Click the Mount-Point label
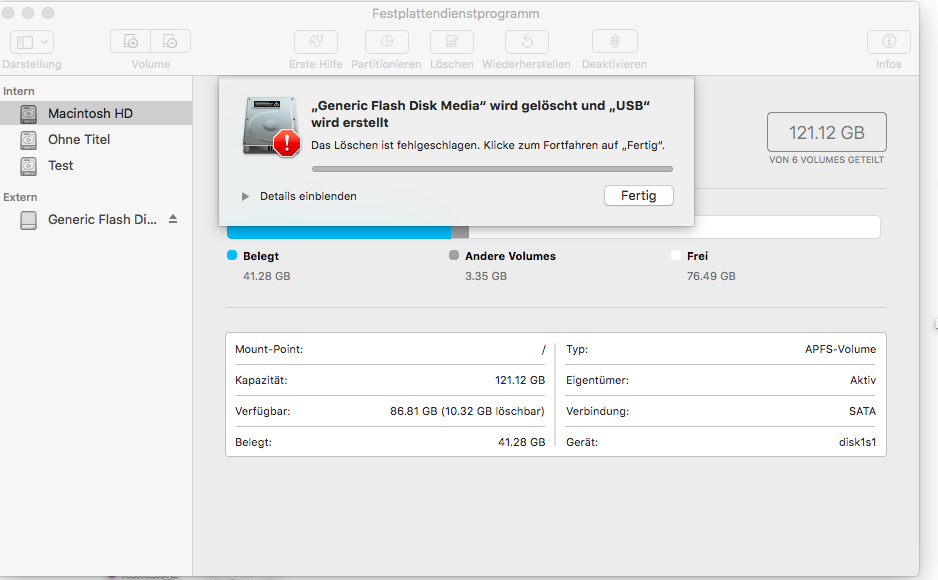Viewport: 938px width, 580px height. coord(269,349)
